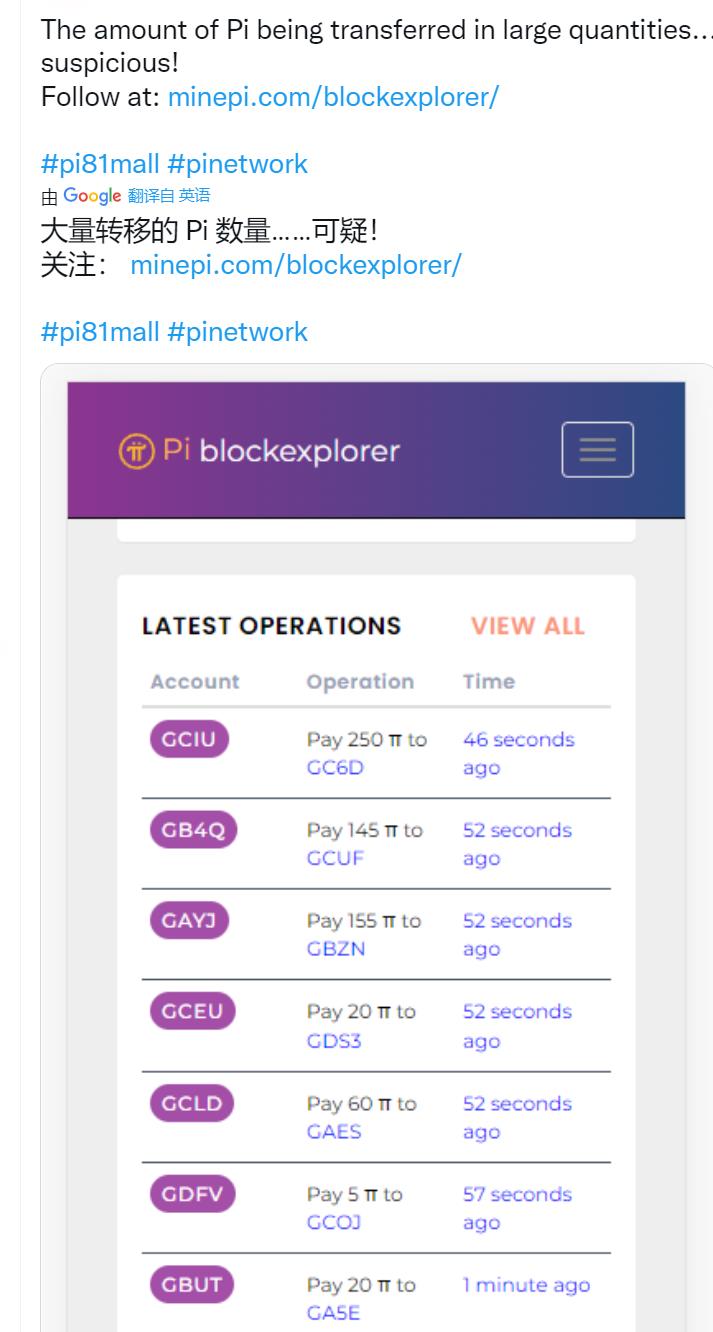Open the hamburger menu in blockexplorer header
The height and width of the screenshot is (1332, 713).
tap(597, 450)
